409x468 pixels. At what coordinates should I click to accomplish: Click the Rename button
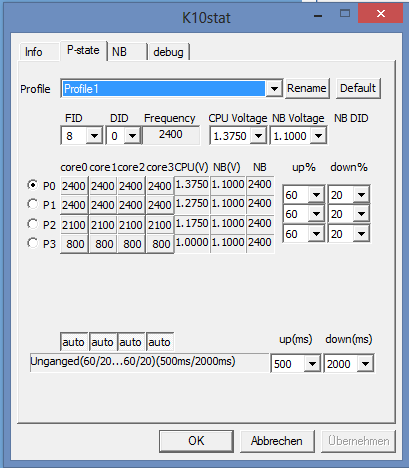[307, 88]
